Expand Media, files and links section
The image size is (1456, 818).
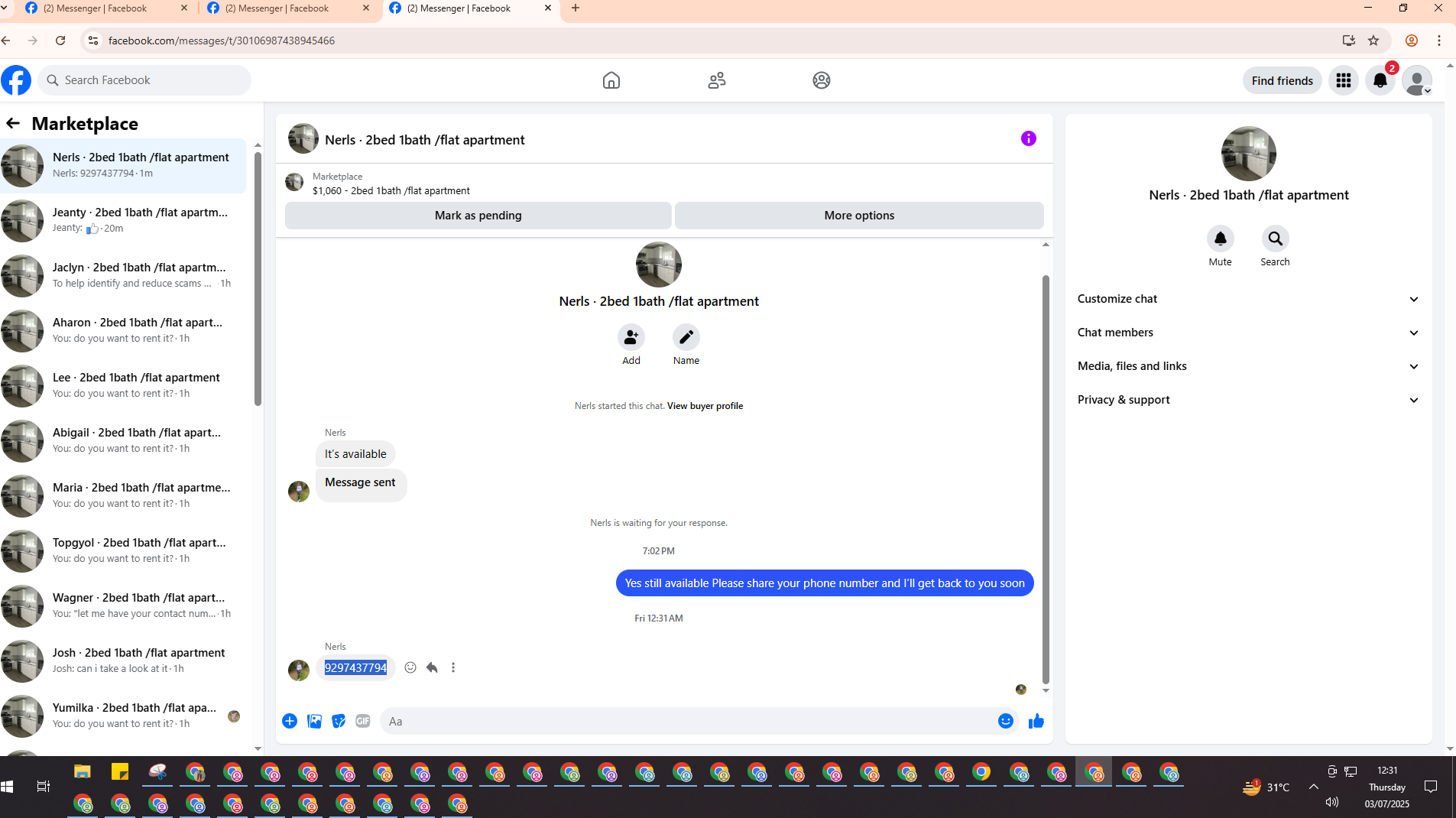tap(1248, 366)
